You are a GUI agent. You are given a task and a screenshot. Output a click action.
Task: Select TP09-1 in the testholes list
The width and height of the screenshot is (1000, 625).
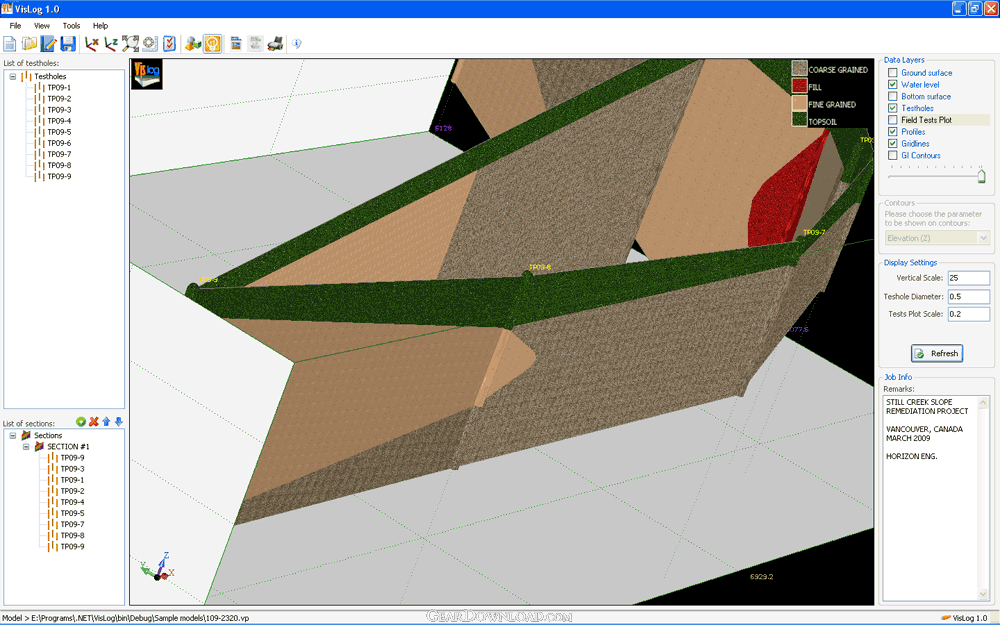pyautogui.click(x=59, y=87)
